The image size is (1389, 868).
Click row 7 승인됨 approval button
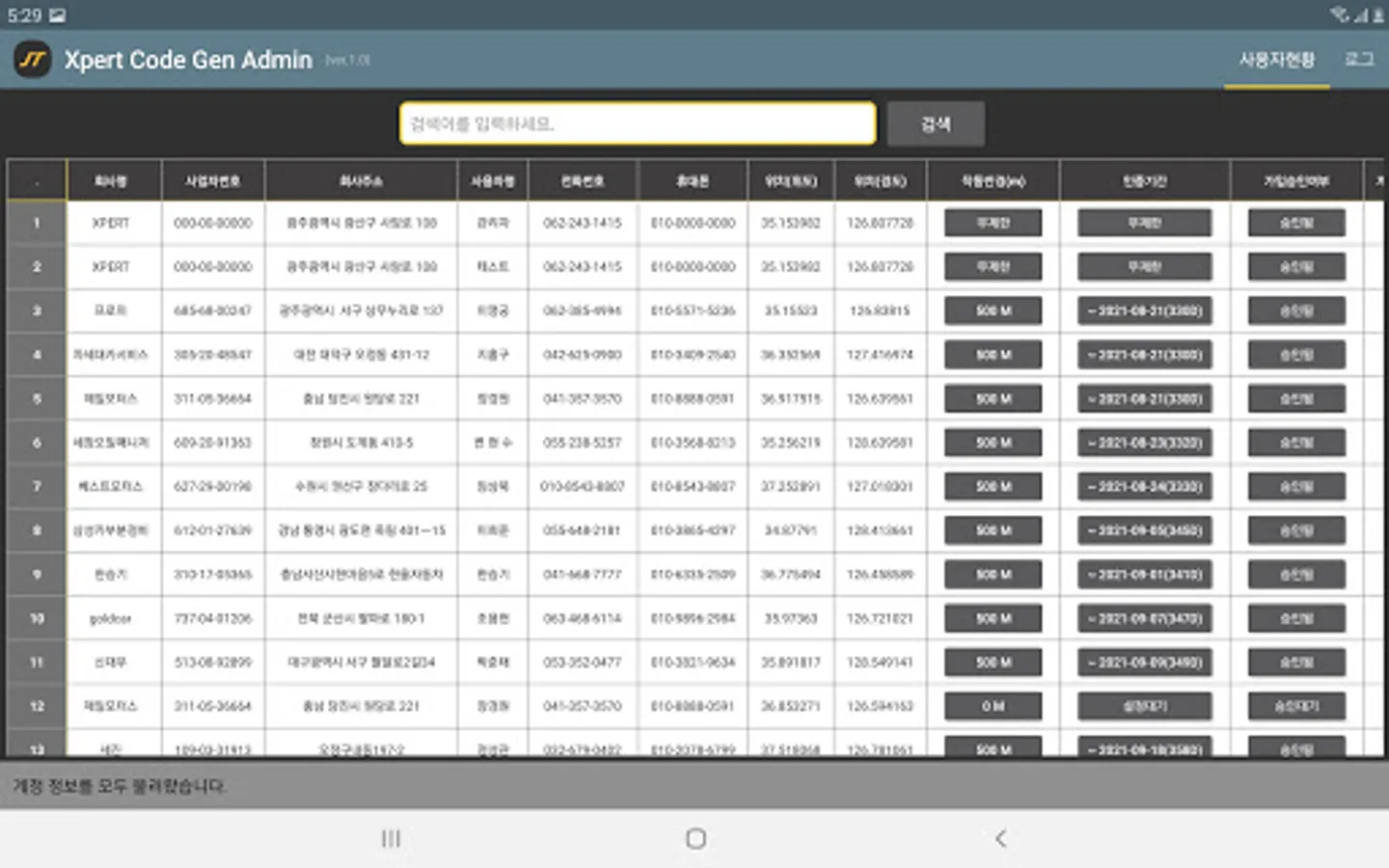pos(1296,486)
